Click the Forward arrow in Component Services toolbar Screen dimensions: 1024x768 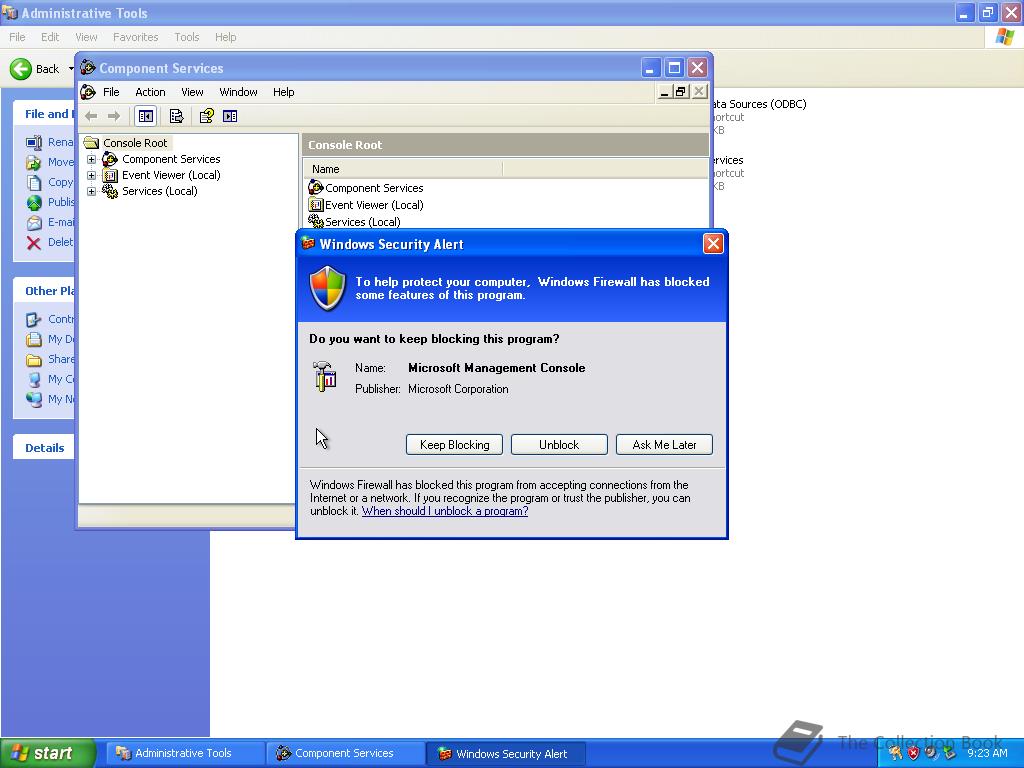click(x=114, y=116)
